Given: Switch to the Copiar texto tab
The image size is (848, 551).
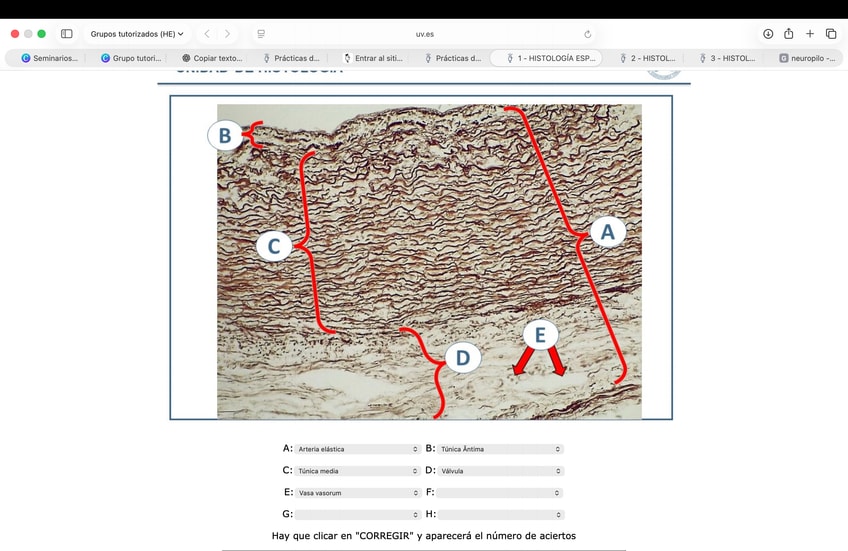Looking at the screenshot, I should click(212, 58).
